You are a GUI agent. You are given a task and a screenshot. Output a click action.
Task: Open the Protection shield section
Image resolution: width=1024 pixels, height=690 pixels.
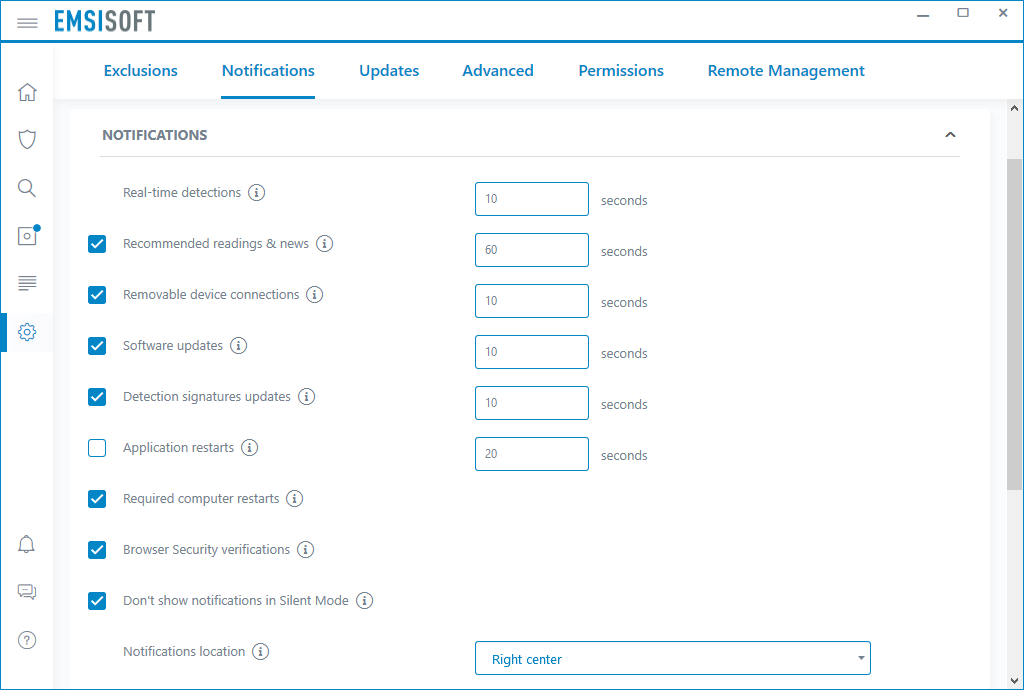coord(27,139)
